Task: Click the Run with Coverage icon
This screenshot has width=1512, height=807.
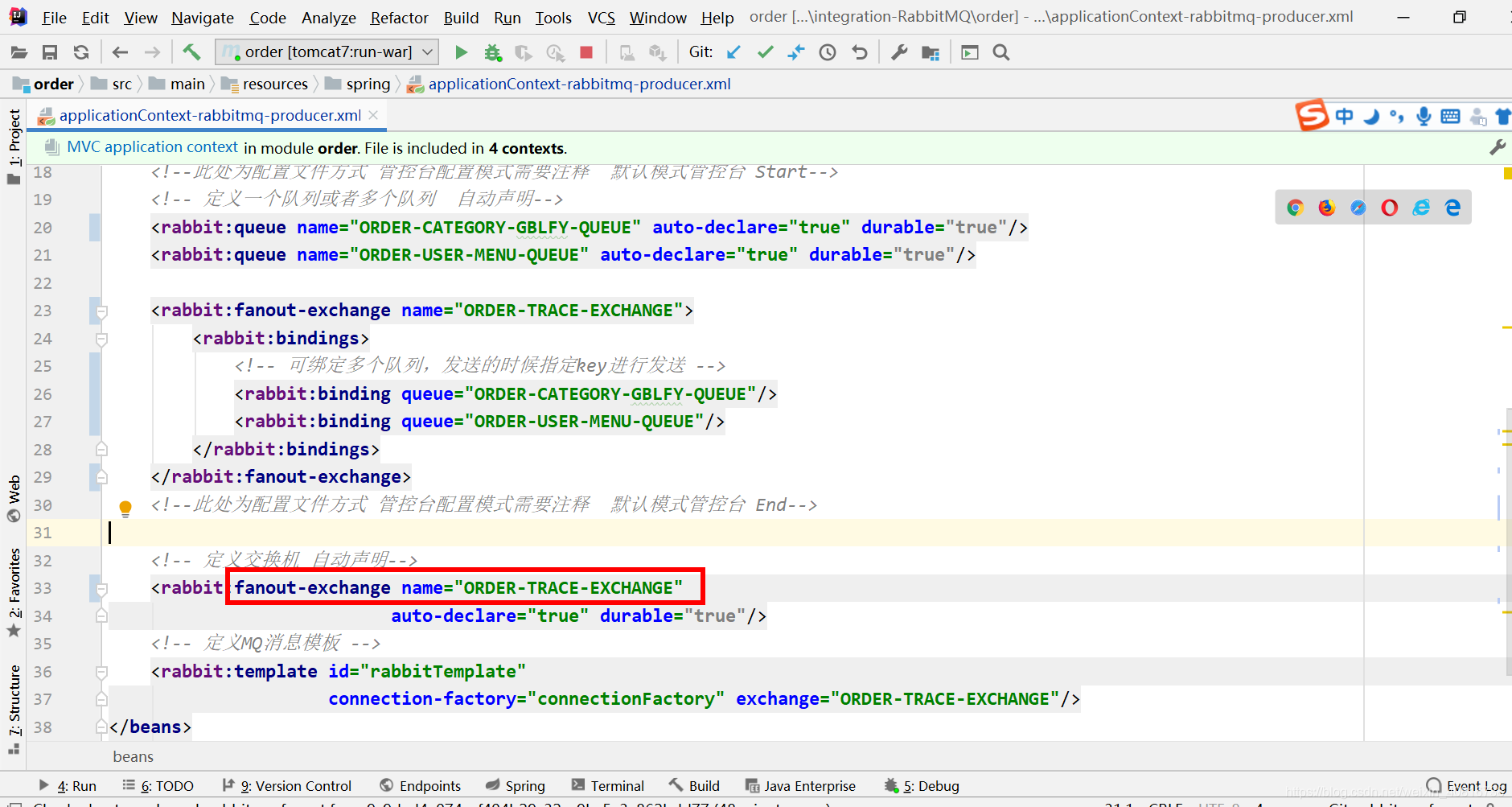Action: click(x=524, y=52)
